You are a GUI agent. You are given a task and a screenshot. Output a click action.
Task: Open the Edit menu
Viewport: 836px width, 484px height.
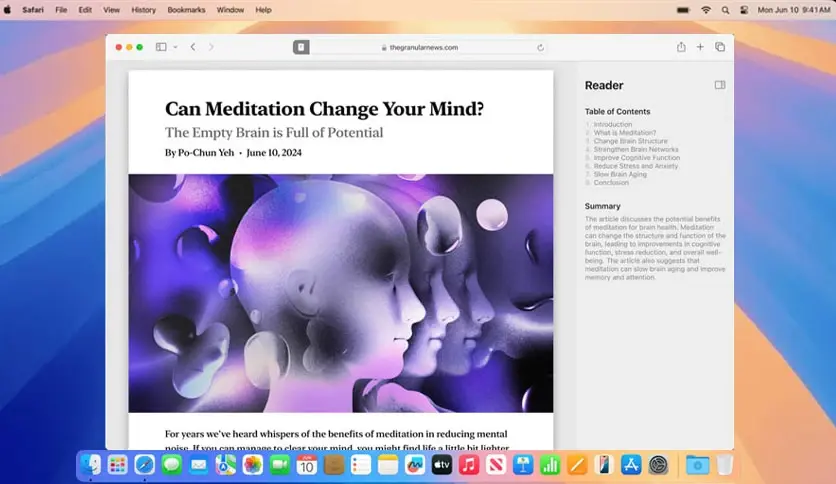point(85,10)
